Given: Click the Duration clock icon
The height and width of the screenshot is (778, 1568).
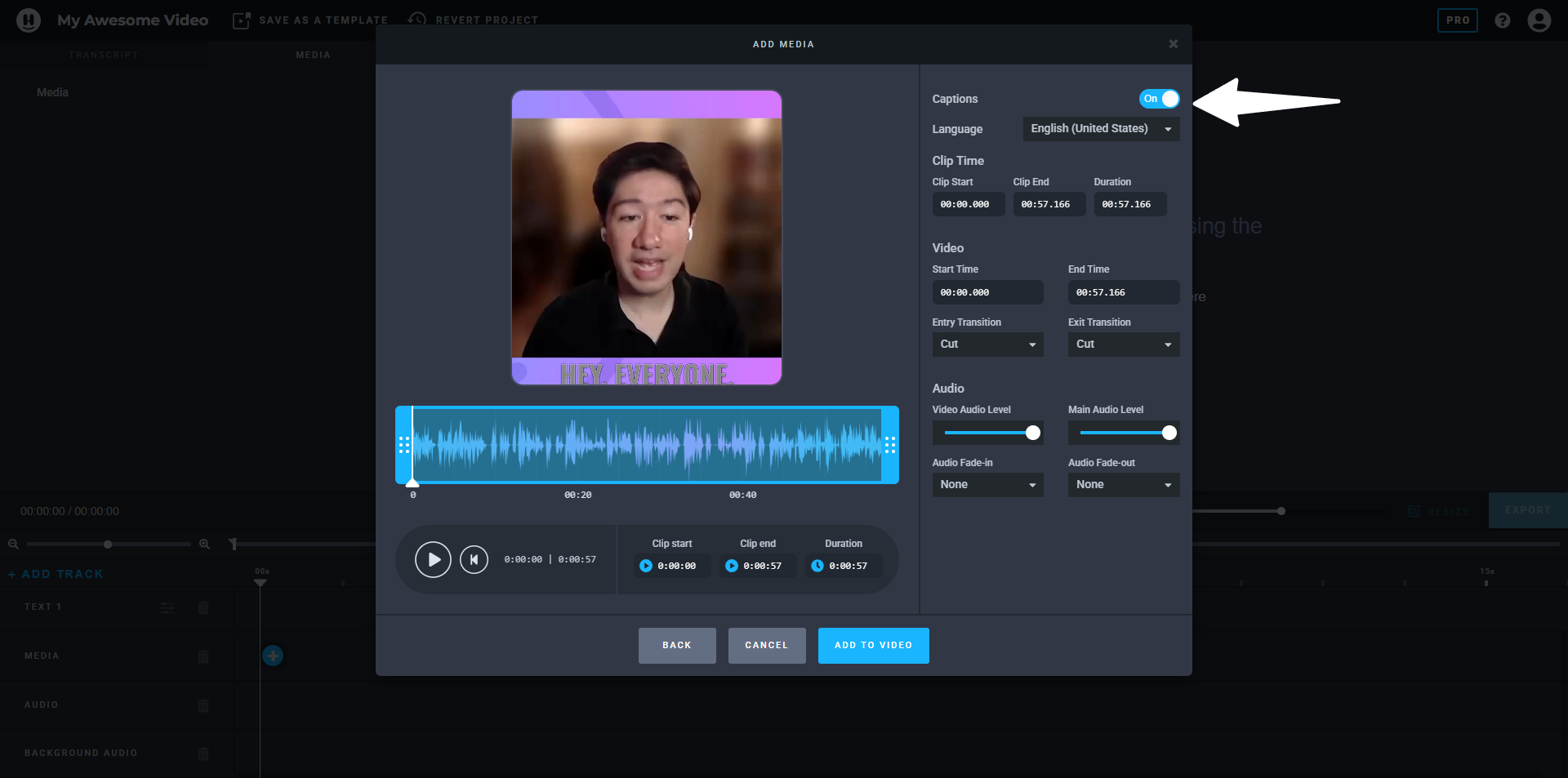Looking at the screenshot, I should pyautogui.click(x=817, y=566).
